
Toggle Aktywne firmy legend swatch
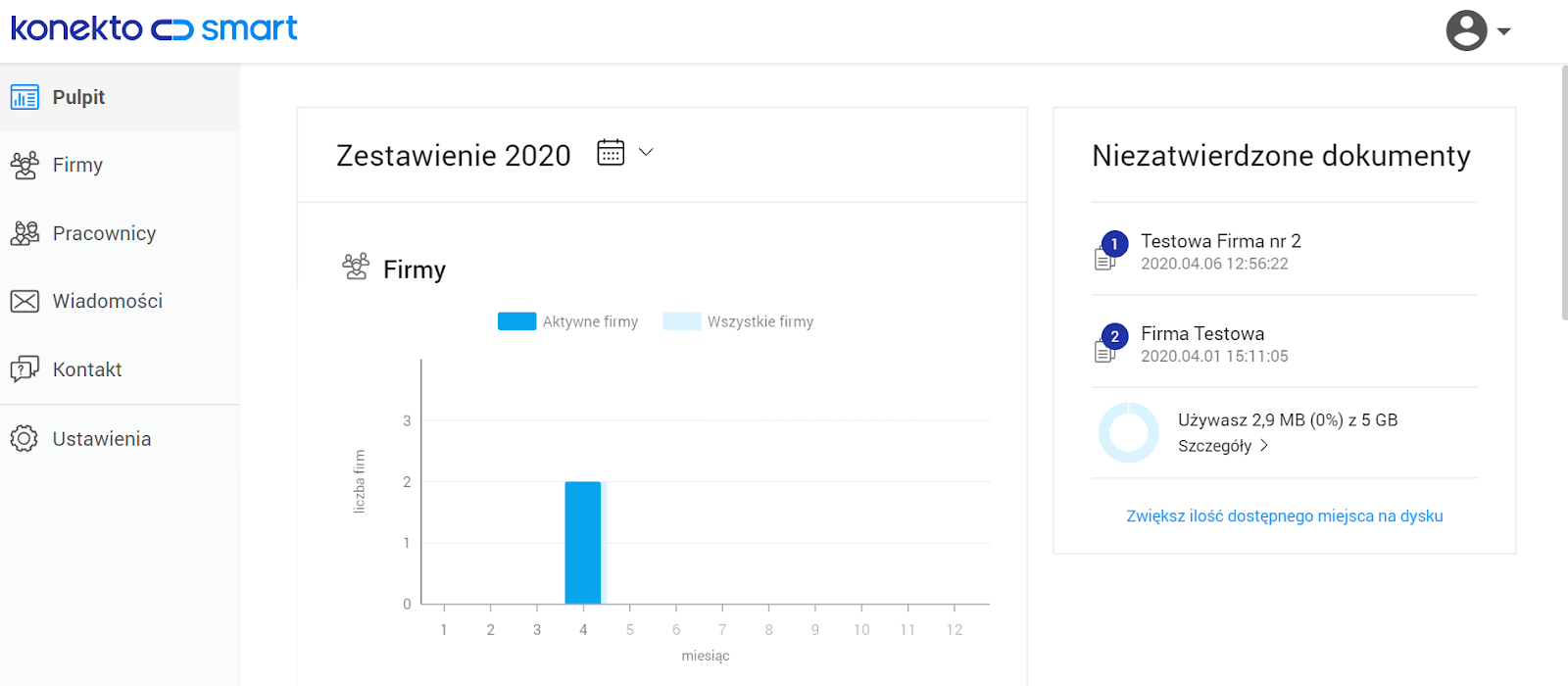point(516,321)
